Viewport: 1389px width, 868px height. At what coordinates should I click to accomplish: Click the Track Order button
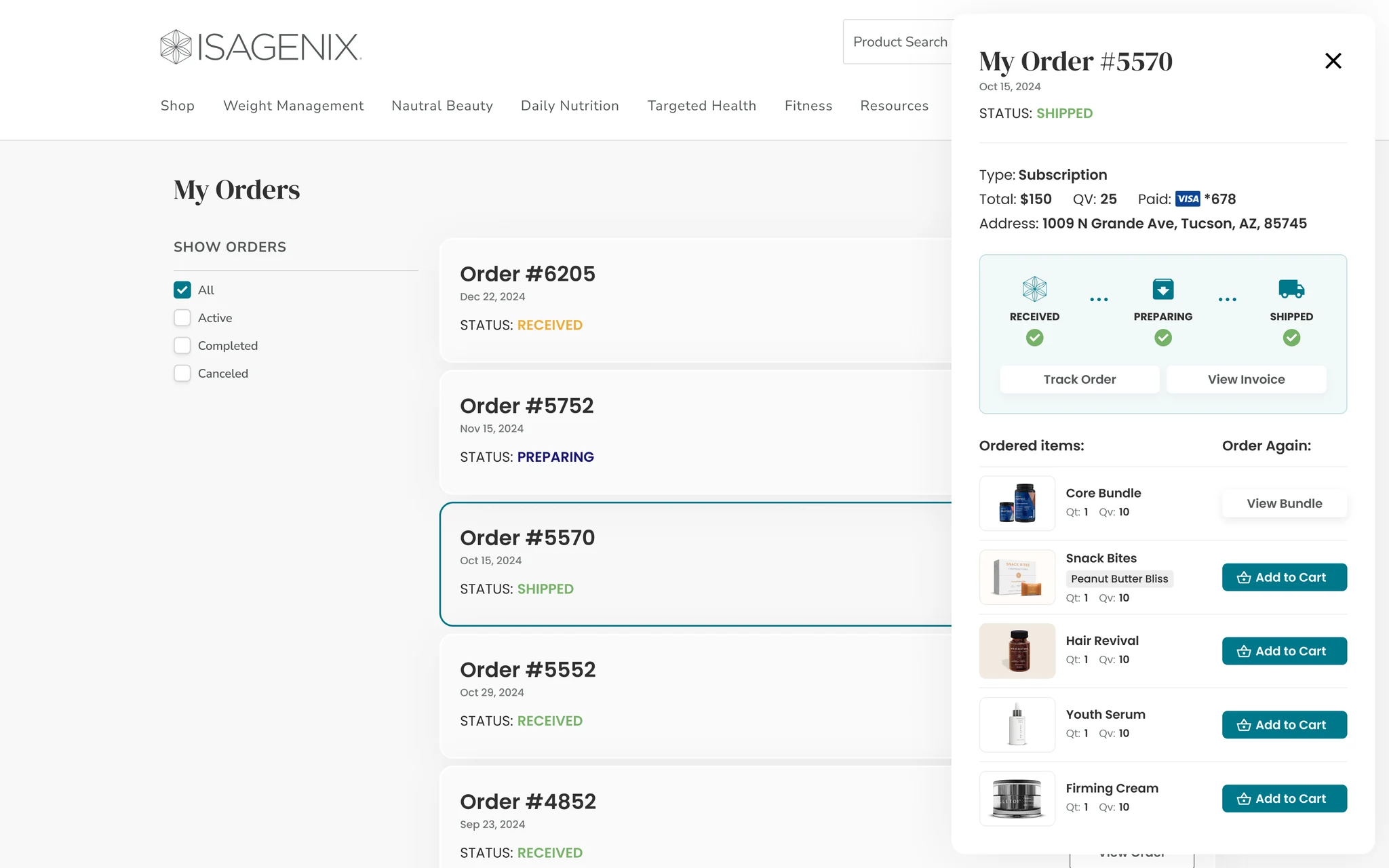click(1080, 380)
